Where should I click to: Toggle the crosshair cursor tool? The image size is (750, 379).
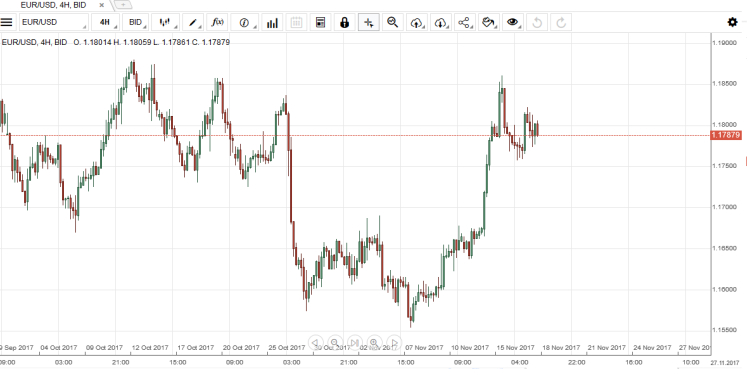[369, 22]
